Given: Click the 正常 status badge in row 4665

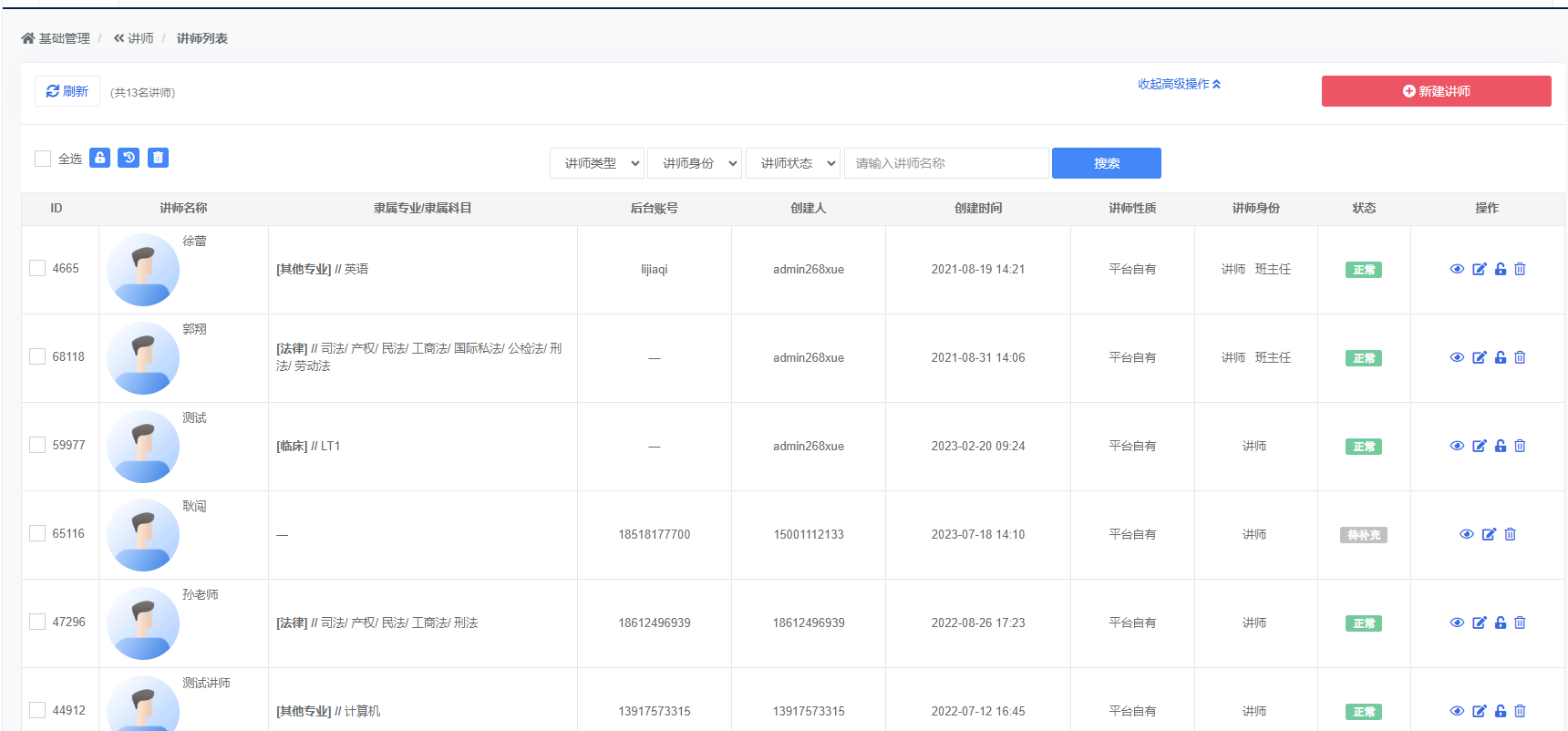Looking at the screenshot, I should pyautogui.click(x=1364, y=270).
